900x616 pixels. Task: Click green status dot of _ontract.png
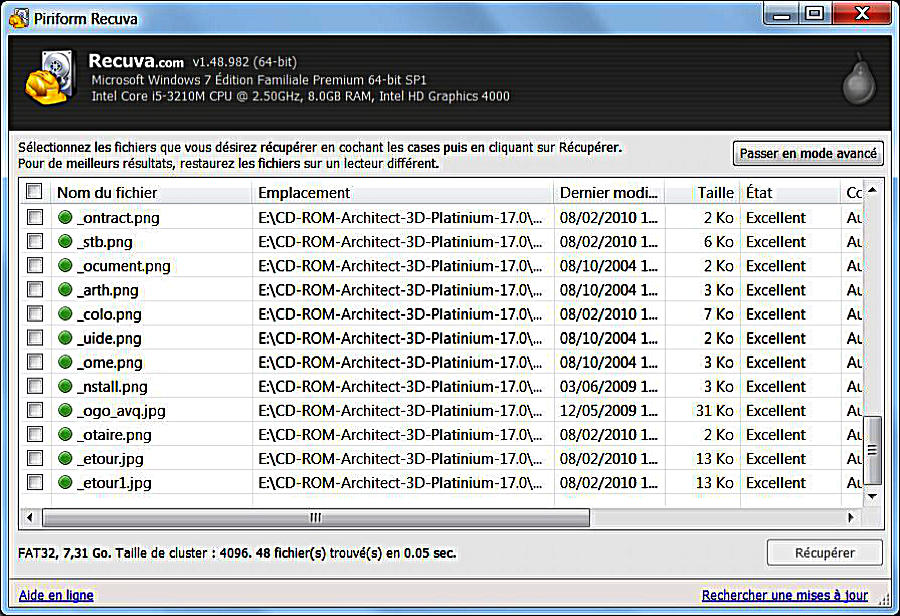(65, 218)
